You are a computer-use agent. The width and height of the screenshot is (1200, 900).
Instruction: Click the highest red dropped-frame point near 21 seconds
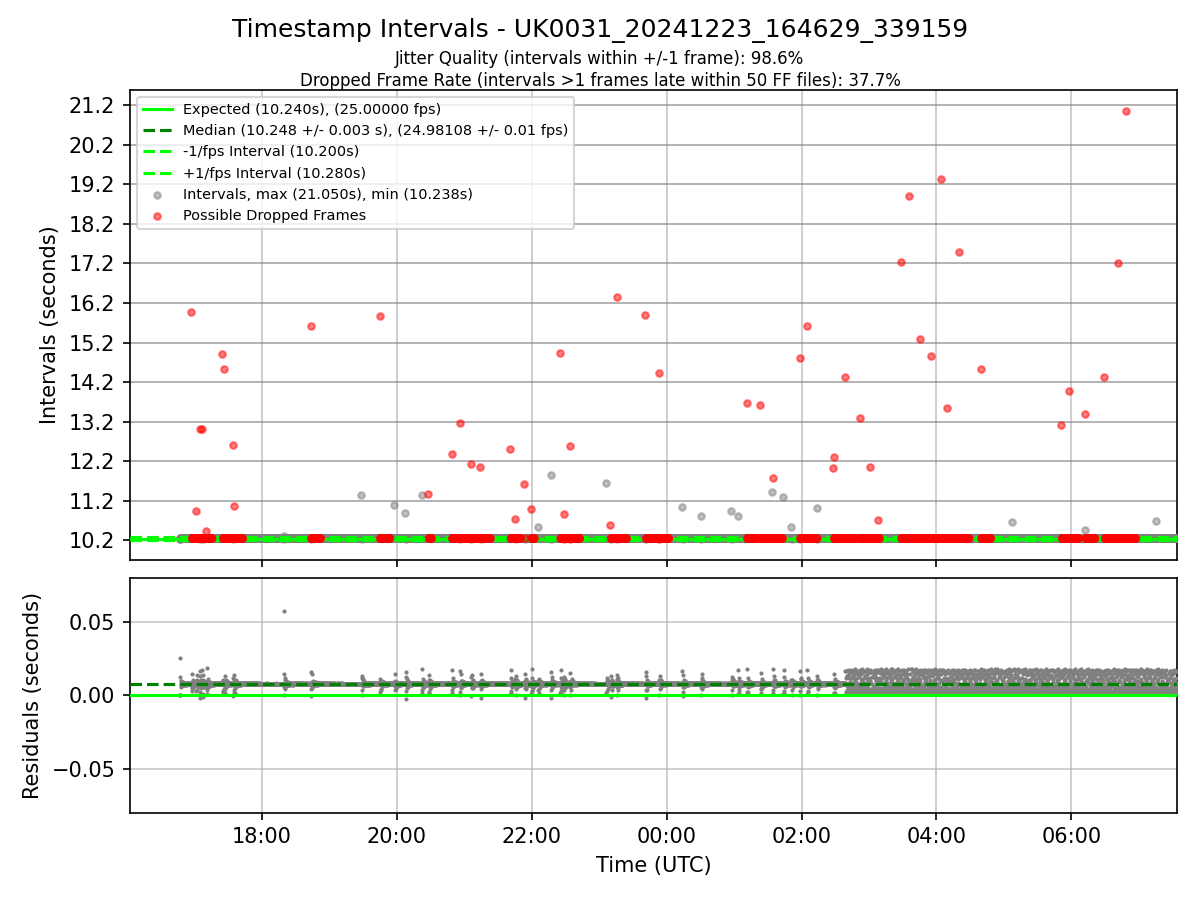1126,111
